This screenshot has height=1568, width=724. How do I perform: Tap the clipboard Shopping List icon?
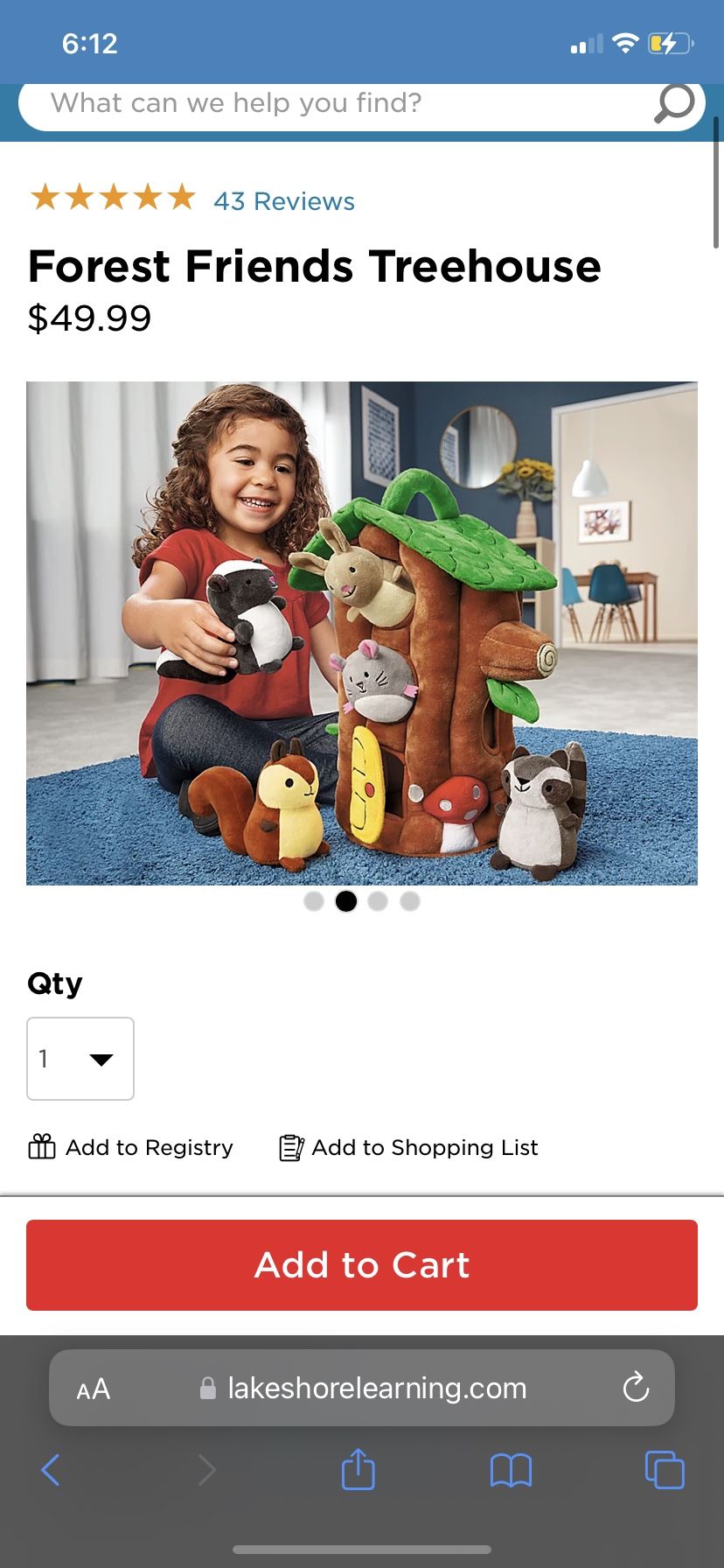pyautogui.click(x=291, y=1147)
